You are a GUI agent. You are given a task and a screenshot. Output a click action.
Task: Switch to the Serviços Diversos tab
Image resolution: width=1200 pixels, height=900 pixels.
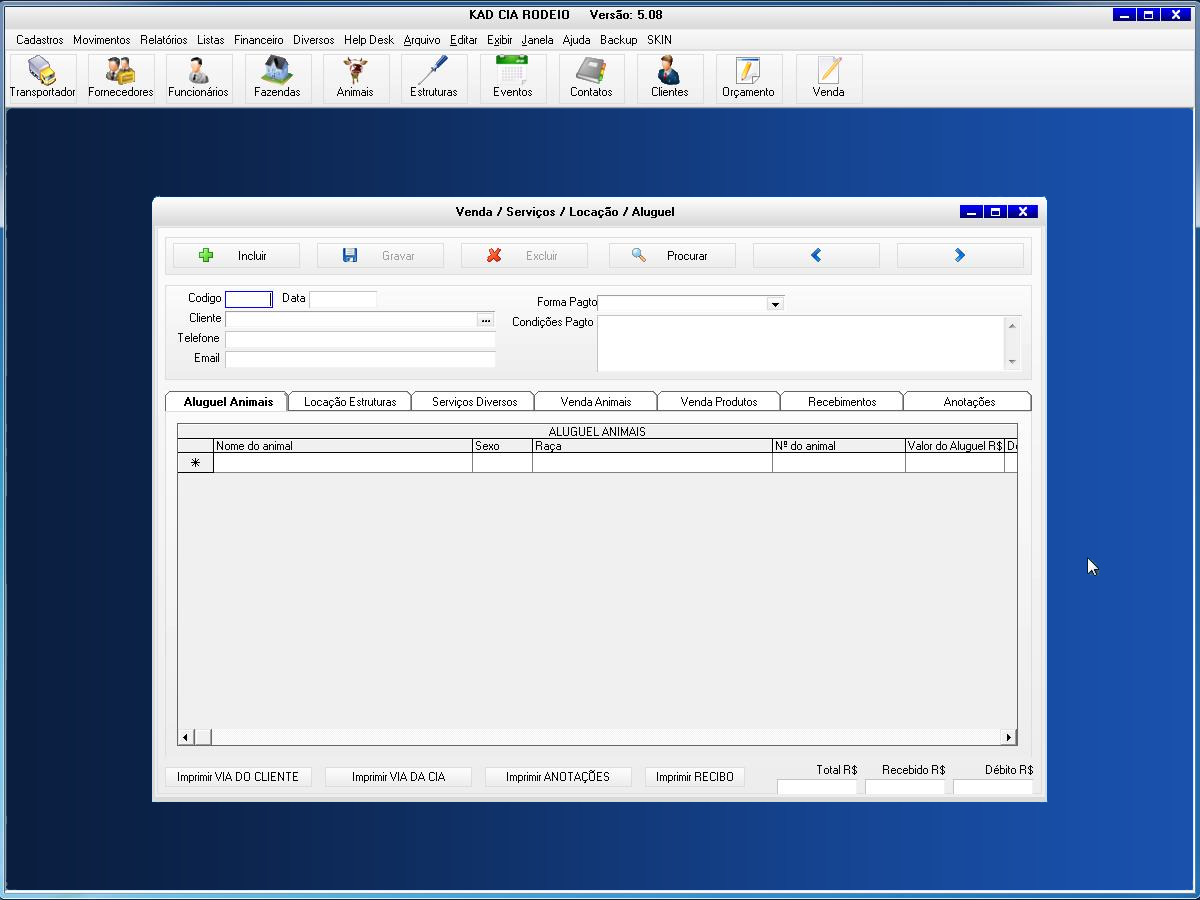click(x=474, y=402)
